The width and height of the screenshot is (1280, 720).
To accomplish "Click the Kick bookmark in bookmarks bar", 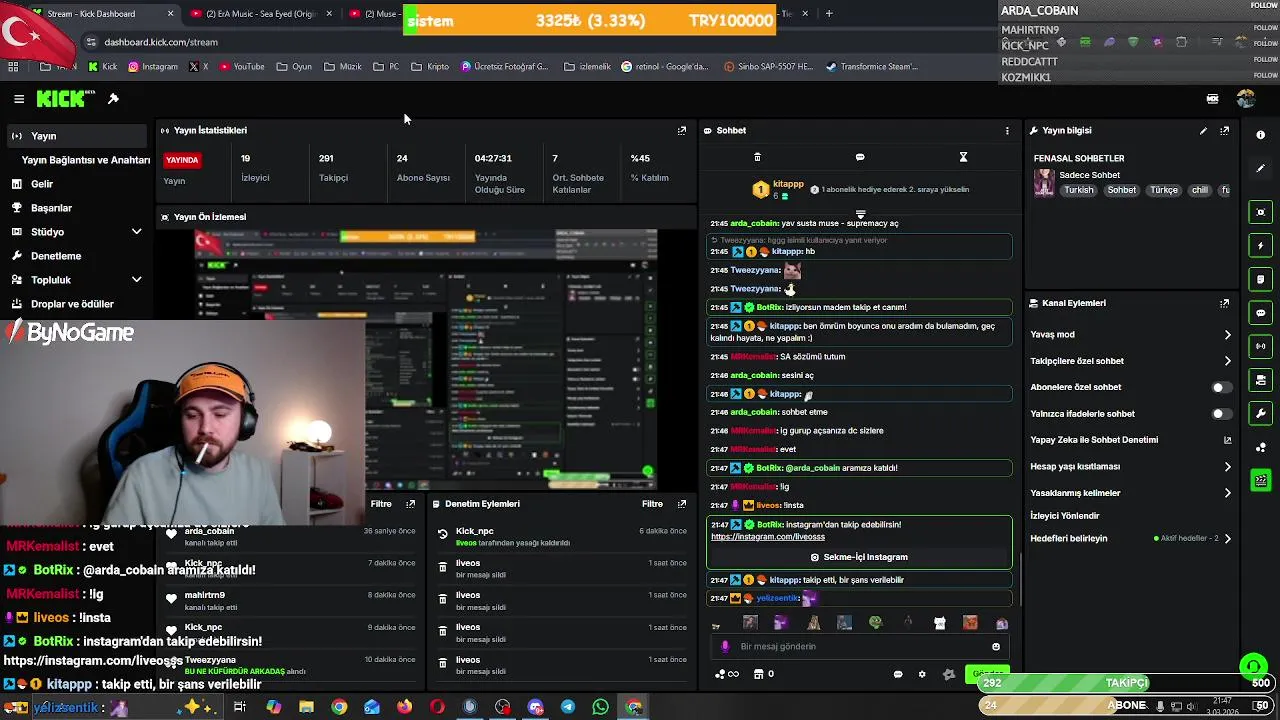I will click(x=103, y=67).
